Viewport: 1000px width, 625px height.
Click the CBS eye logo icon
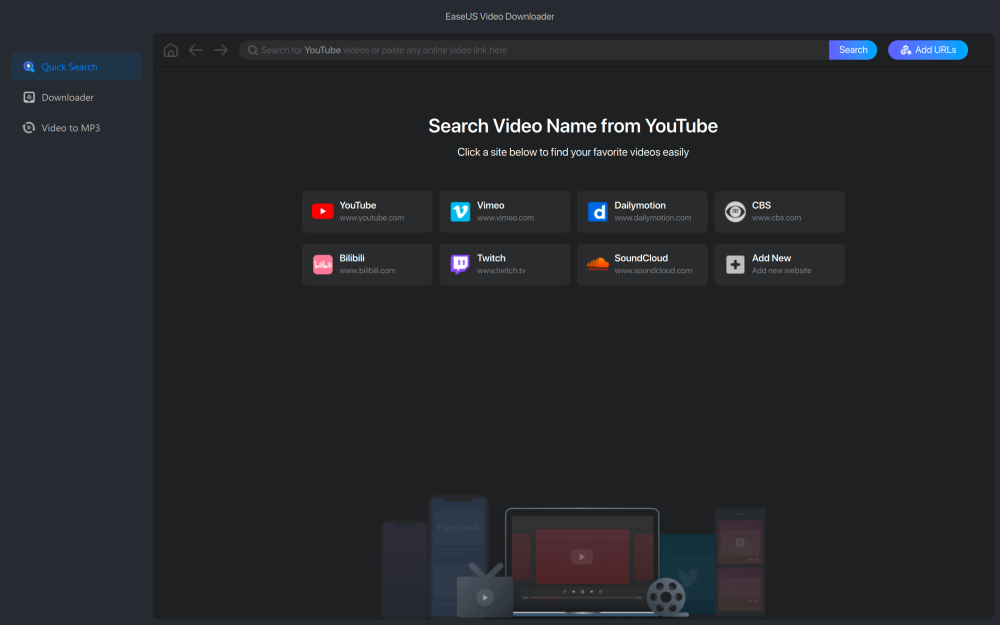(x=735, y=211)
